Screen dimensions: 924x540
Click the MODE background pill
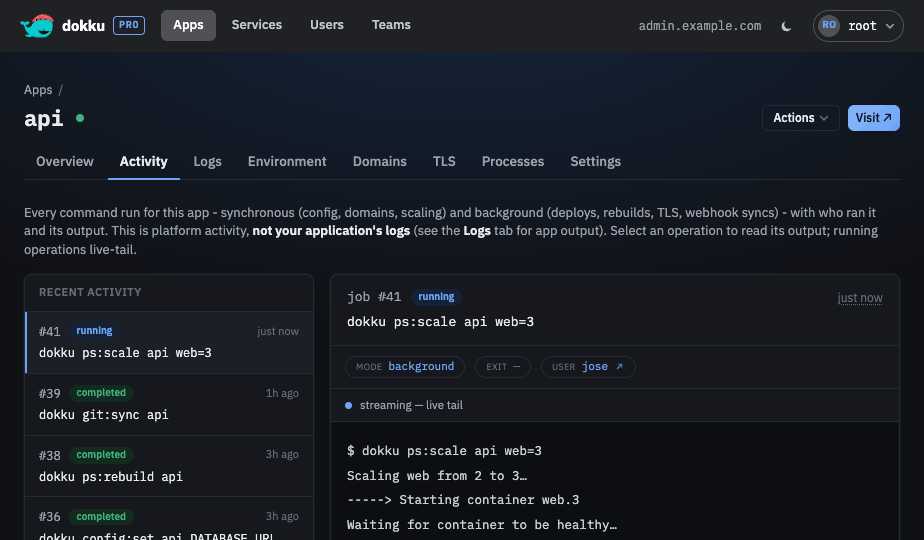[x=405, y=367]
